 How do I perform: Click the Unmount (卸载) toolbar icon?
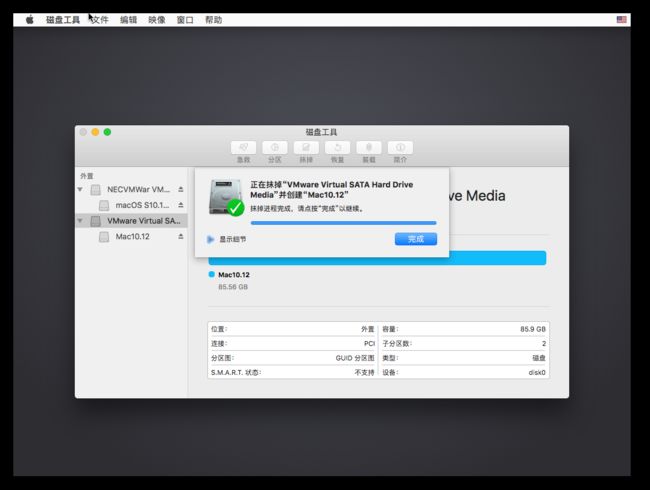(369, 147)
